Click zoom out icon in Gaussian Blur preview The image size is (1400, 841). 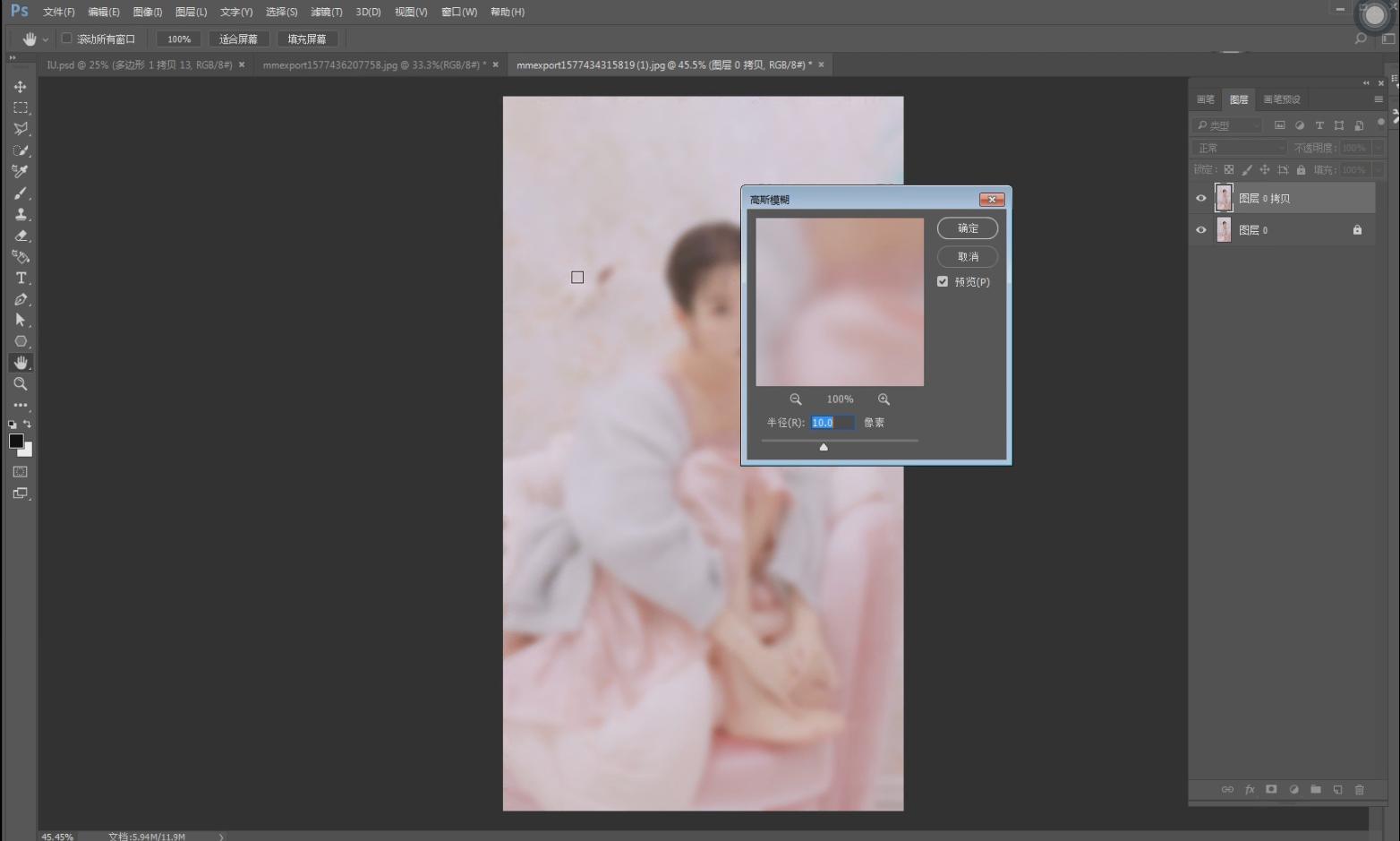point(795,399)
